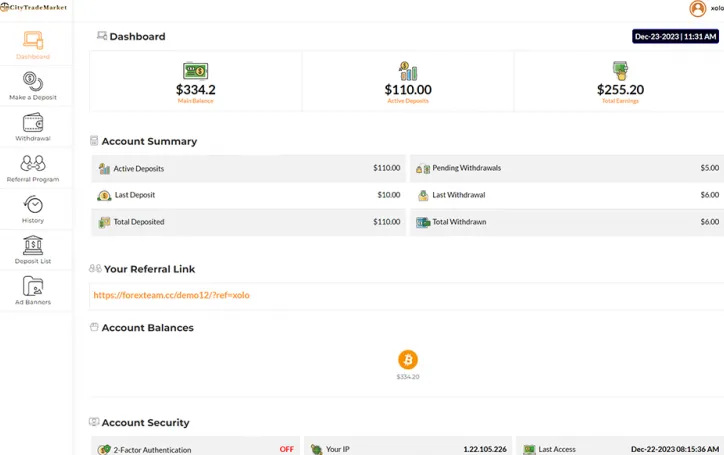Click the Last Access icon
The height and width of the screenshot is (455, 724).
point(529,449)
